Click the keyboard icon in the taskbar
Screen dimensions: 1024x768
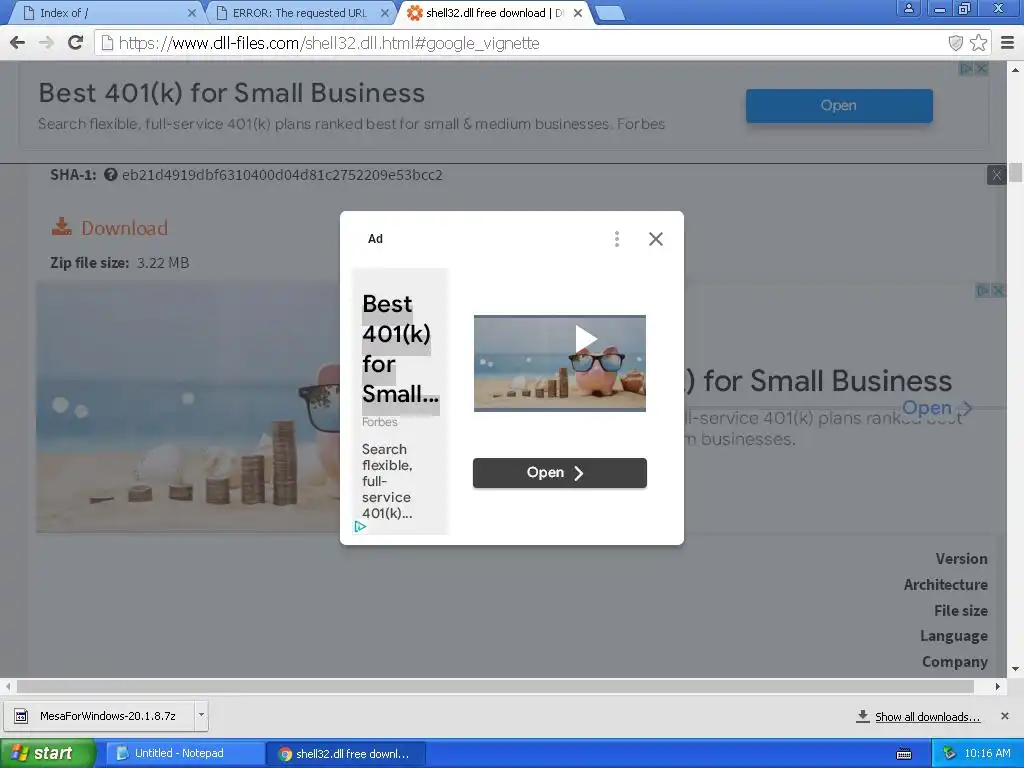point(904,754)
